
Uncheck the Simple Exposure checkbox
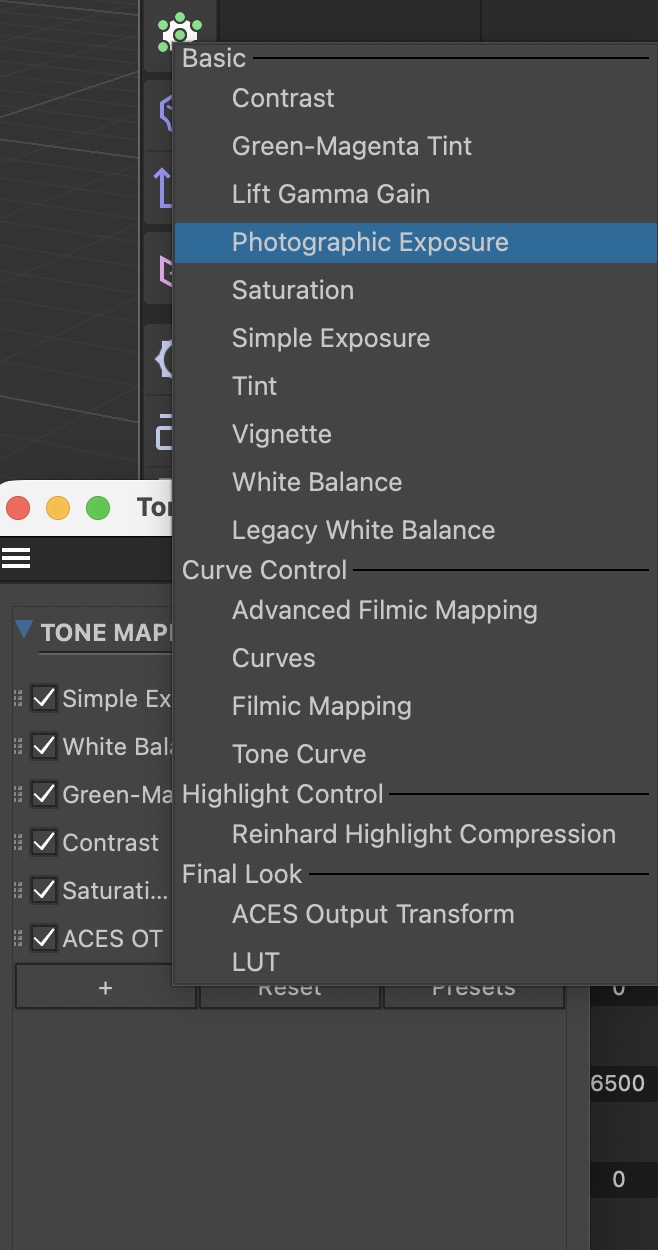click(x=43, y=698)
